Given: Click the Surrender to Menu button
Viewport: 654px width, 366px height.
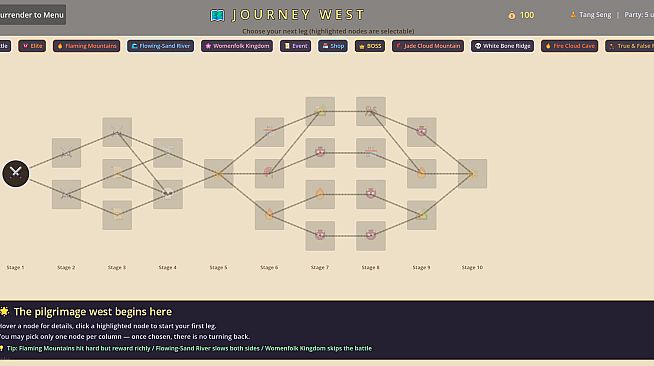Looking at the screenshot, I should pyautogui.click(x=32, y=15).
